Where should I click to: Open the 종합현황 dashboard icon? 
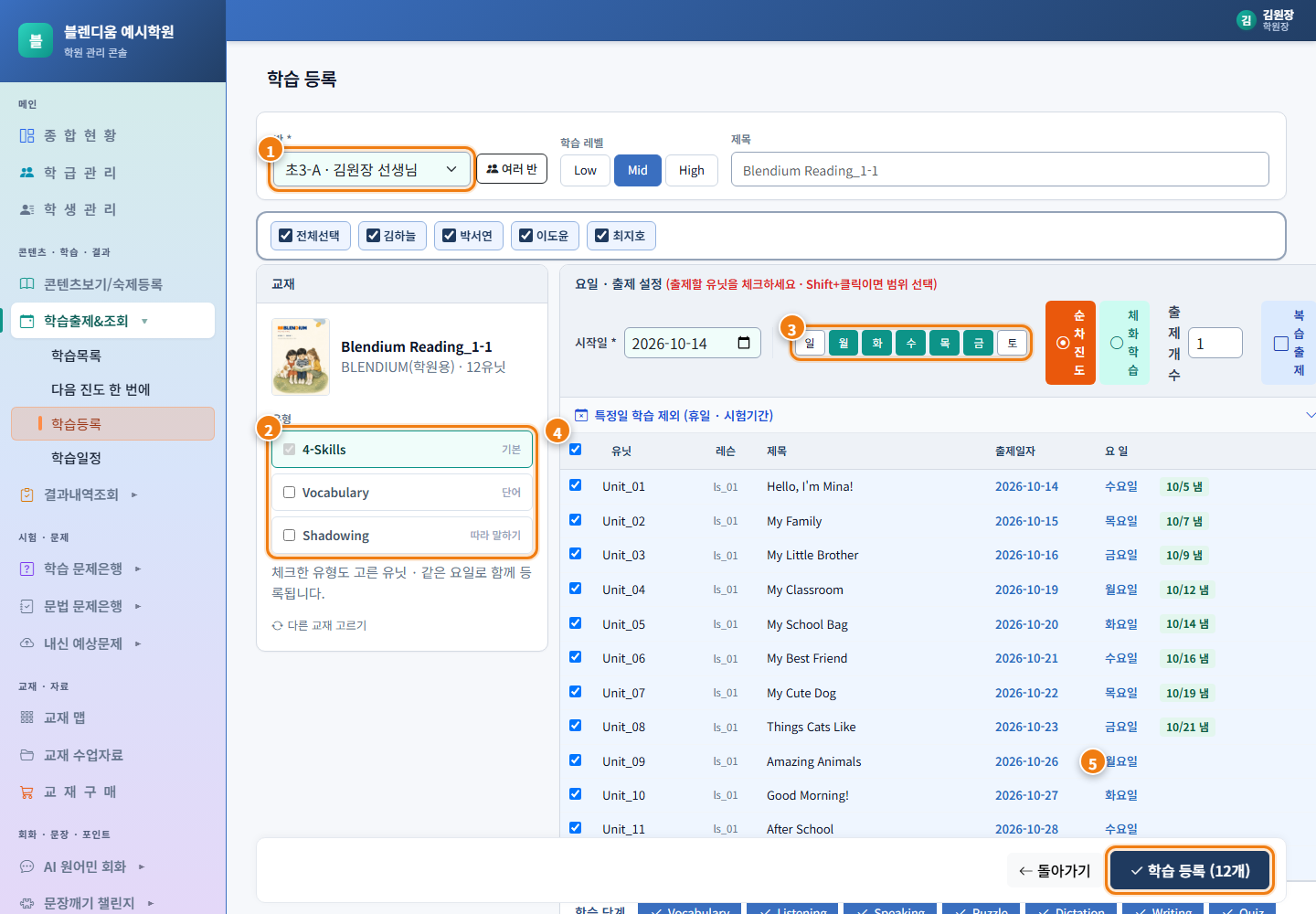pyautogui.click(x=27, y=135)
